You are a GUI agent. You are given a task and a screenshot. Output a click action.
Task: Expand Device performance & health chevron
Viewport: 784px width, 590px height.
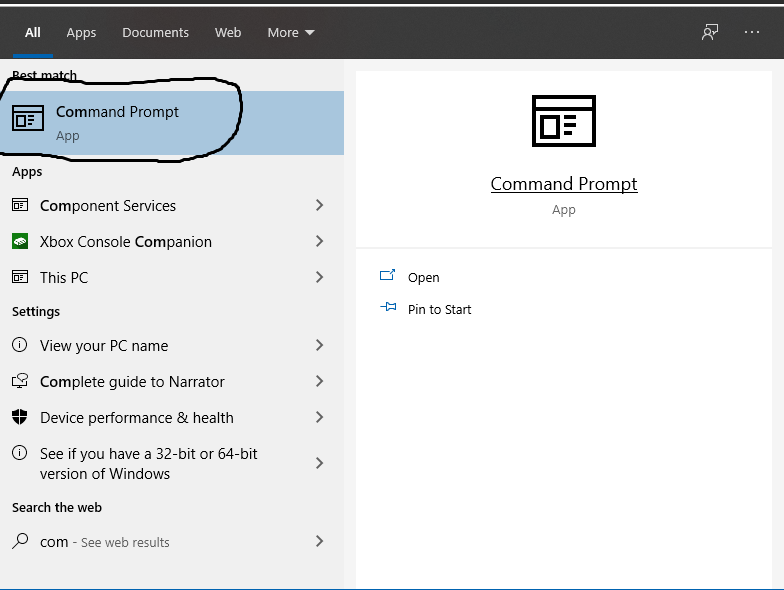[320, 417]
